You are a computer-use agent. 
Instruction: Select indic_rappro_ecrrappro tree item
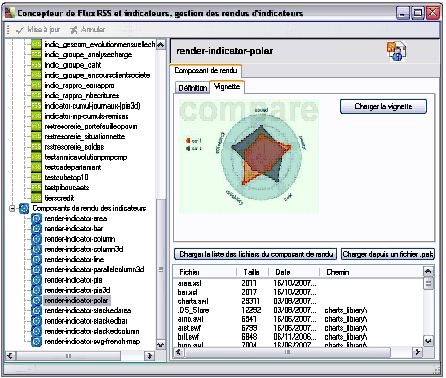coord(79,86)
